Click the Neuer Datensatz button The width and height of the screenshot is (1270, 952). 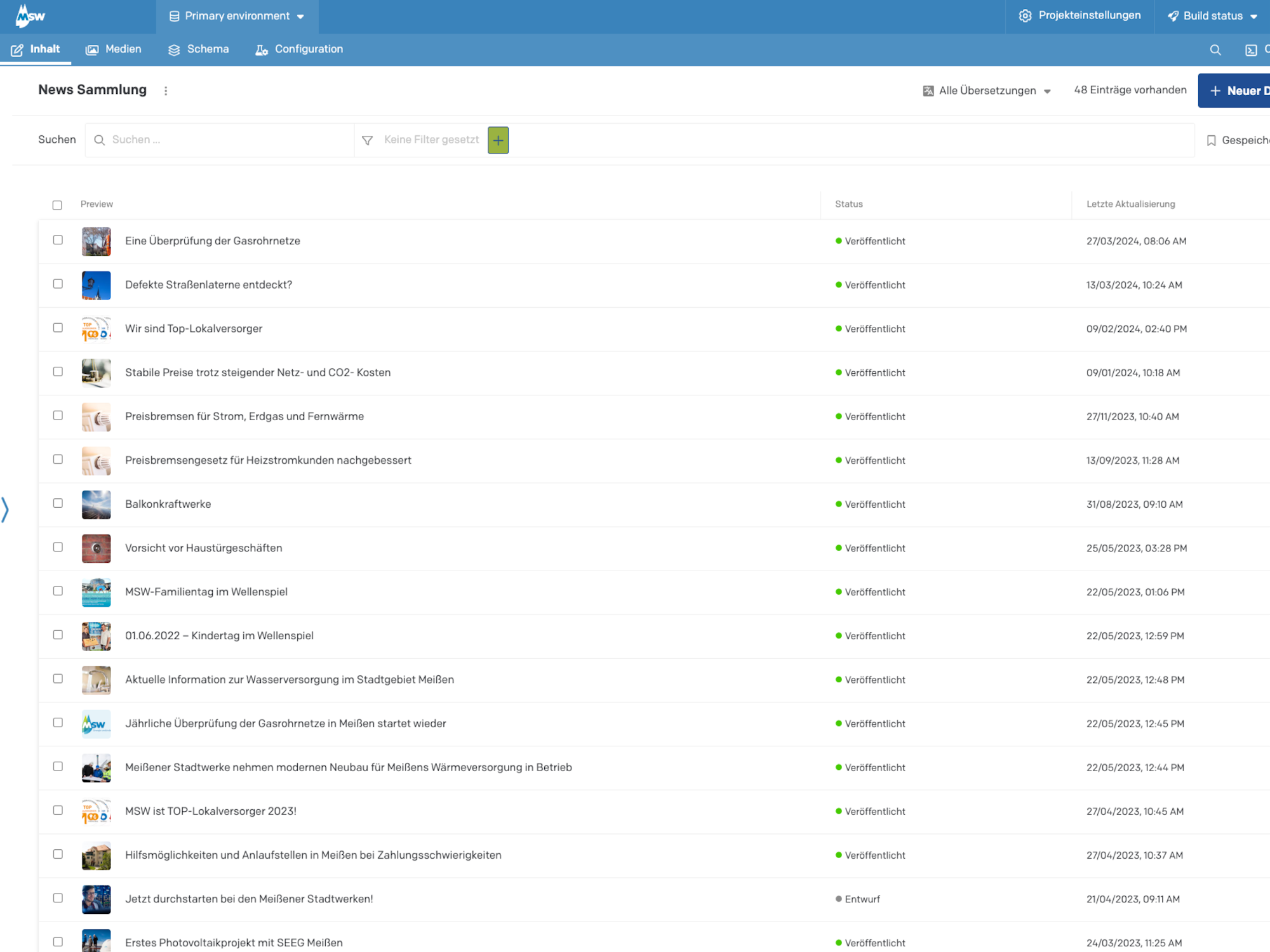pyautogui.click(x=1234, y=91)
